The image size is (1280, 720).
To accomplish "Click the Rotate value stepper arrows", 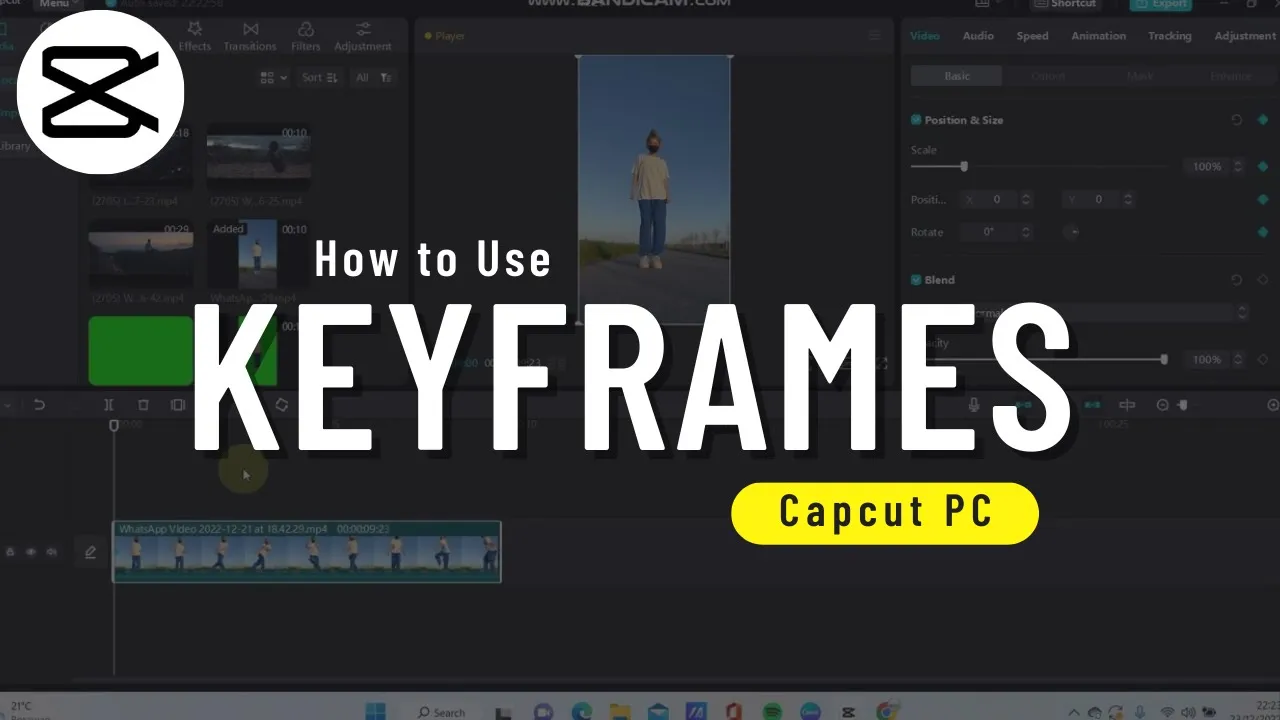I will click(x=1026, y=232).
